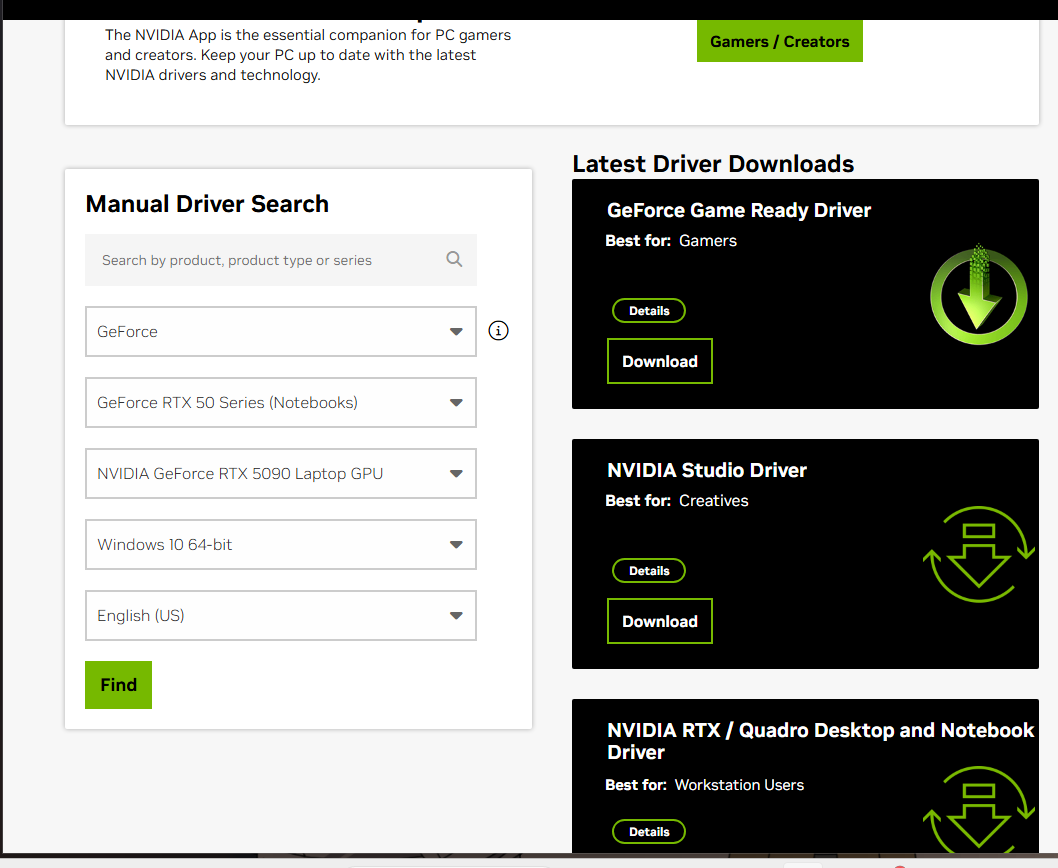The height and width of the screenshot is (868, 1058).
Task: Click the GeForce Game Ready Driver heading
Action: [739, 210]
